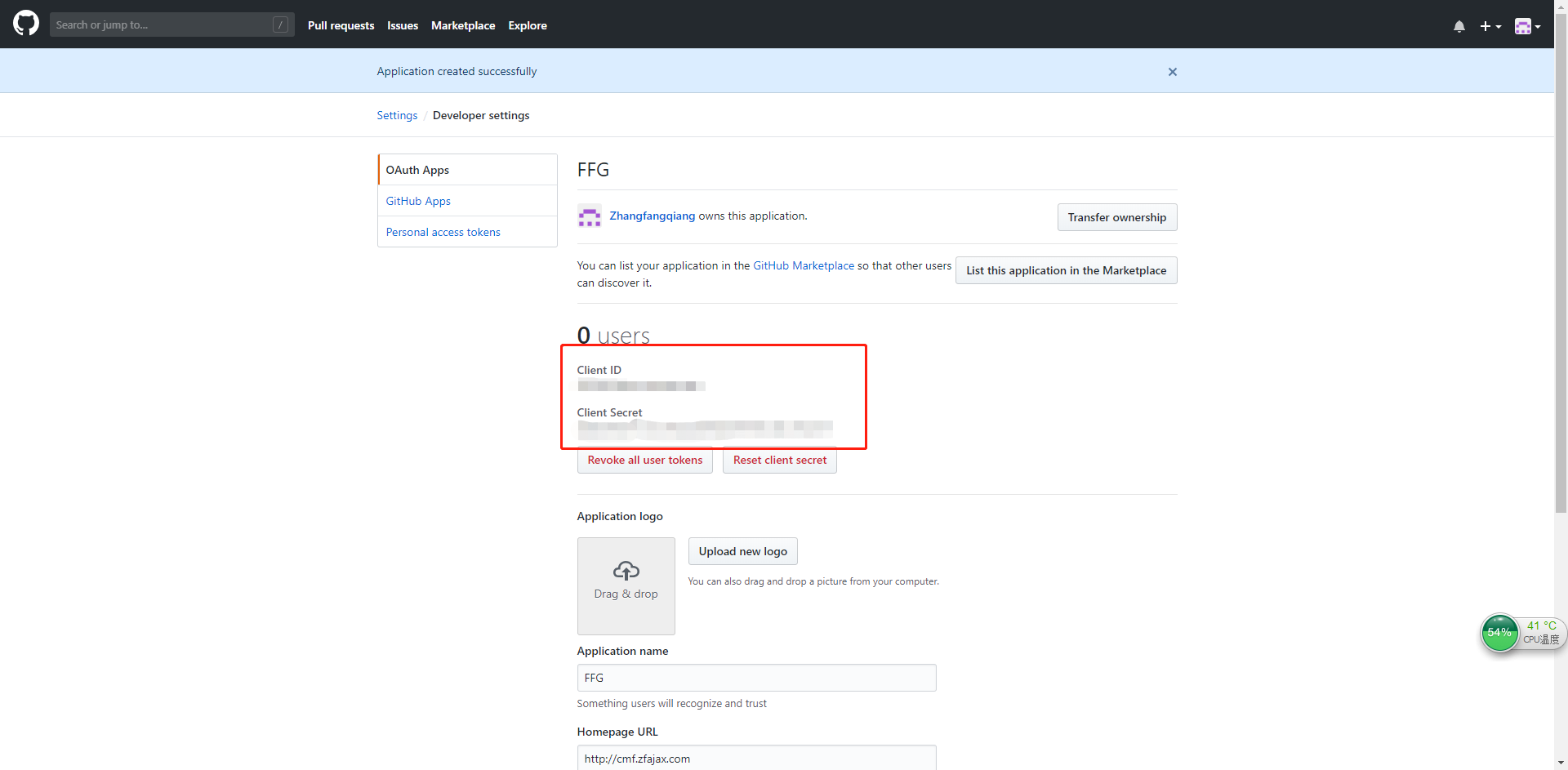Open the notifications bell

point(1459,26)
